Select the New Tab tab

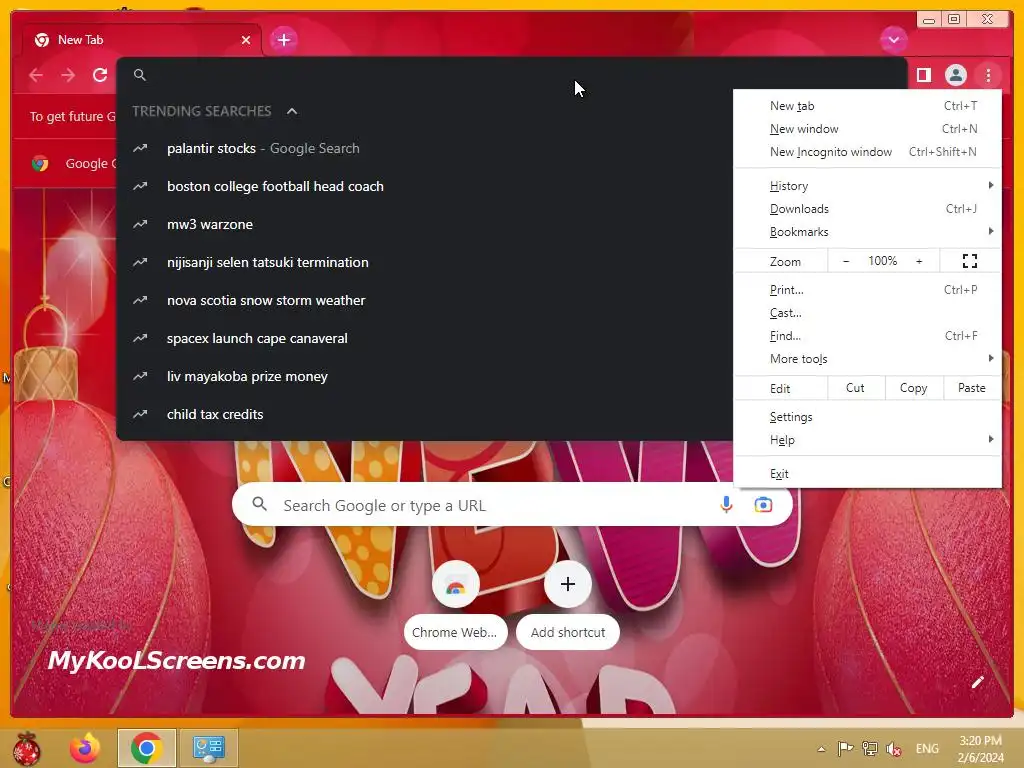pyautogui.click(x=140, y=40)
